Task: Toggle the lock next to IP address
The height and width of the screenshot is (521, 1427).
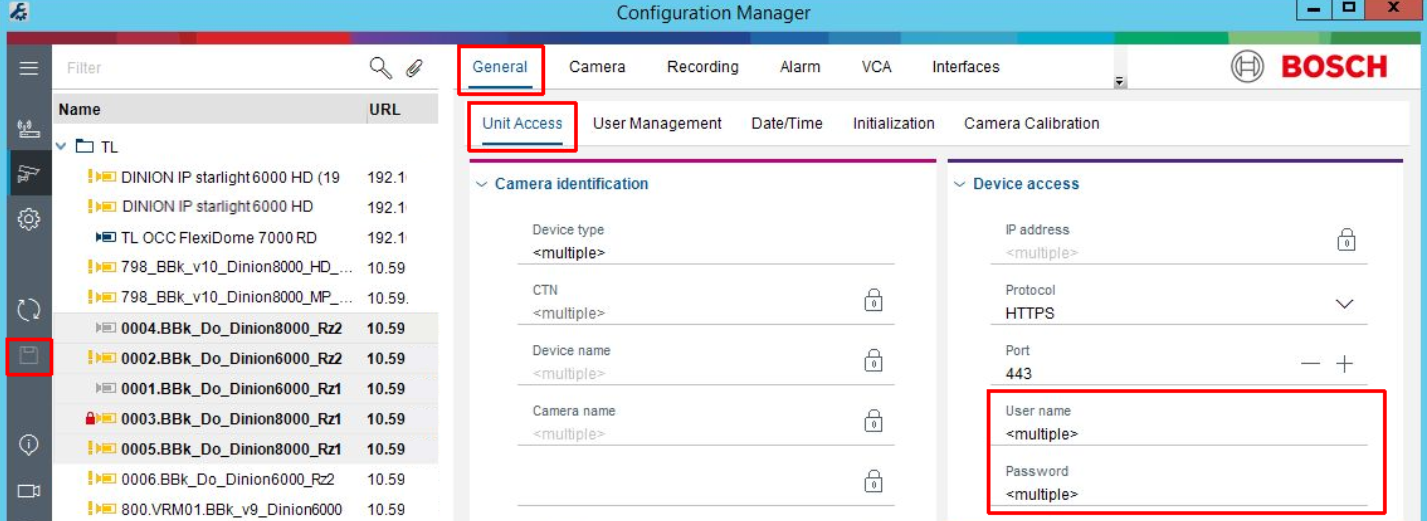Action: click(1346, 240)
